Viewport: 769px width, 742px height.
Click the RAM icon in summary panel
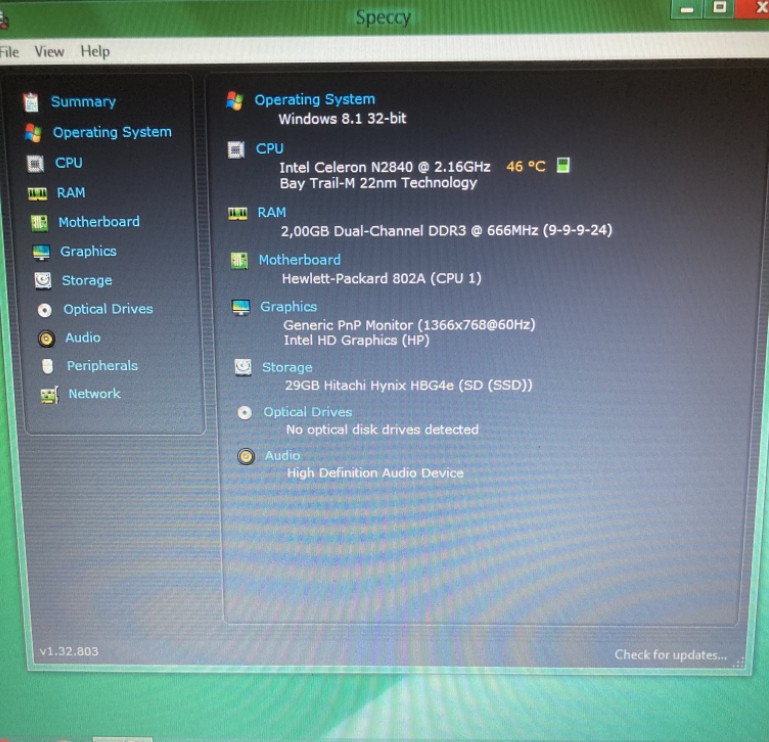[x=238, y=213]
